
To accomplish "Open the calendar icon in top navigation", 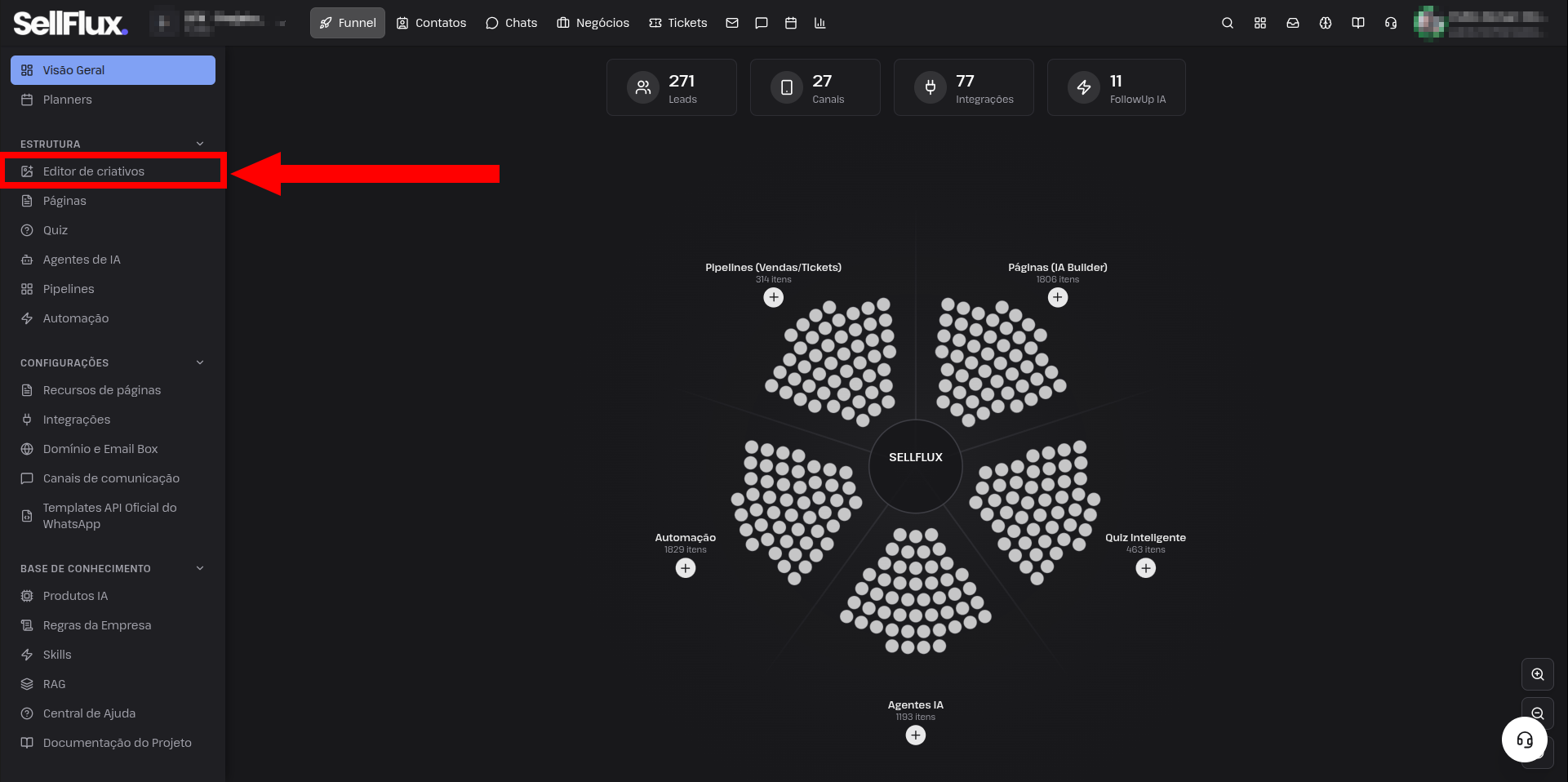I will click(x=791, y=23).
